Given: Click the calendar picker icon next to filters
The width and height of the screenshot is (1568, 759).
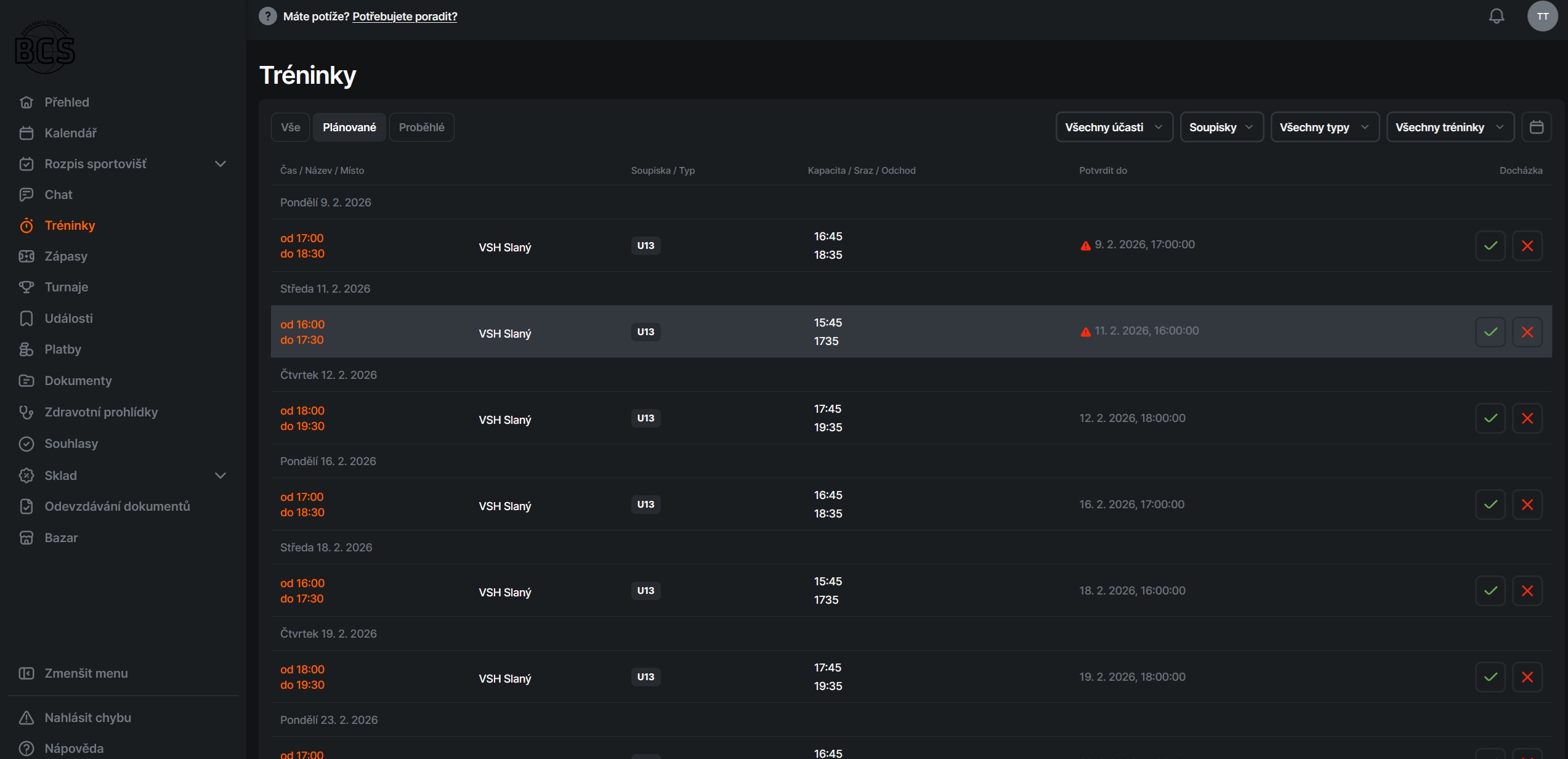Looking at the screenshot, I should tap(1536, 128).
